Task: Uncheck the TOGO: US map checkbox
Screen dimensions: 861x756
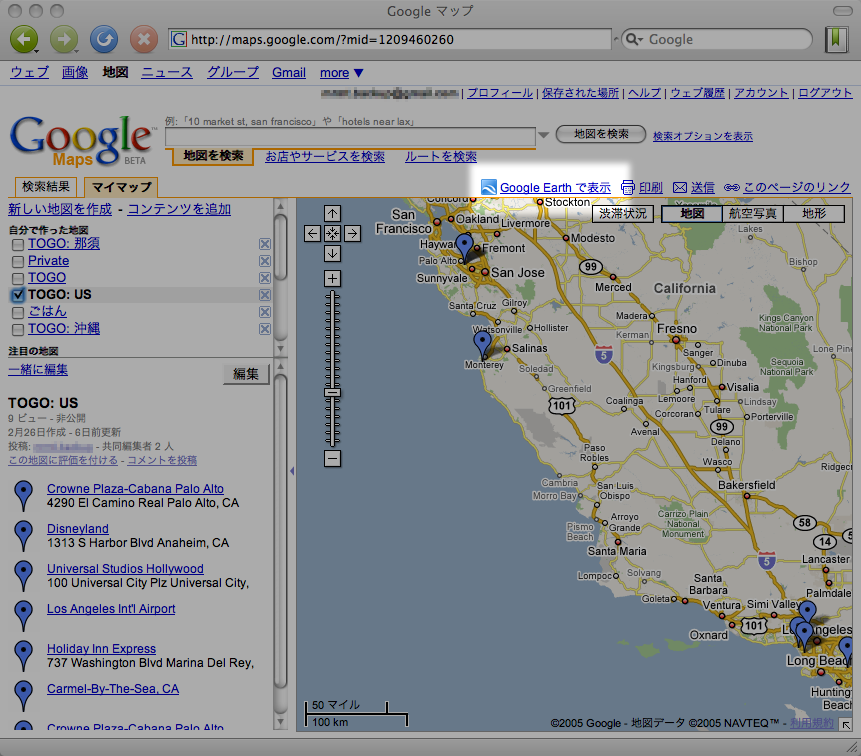Action: 18,295
